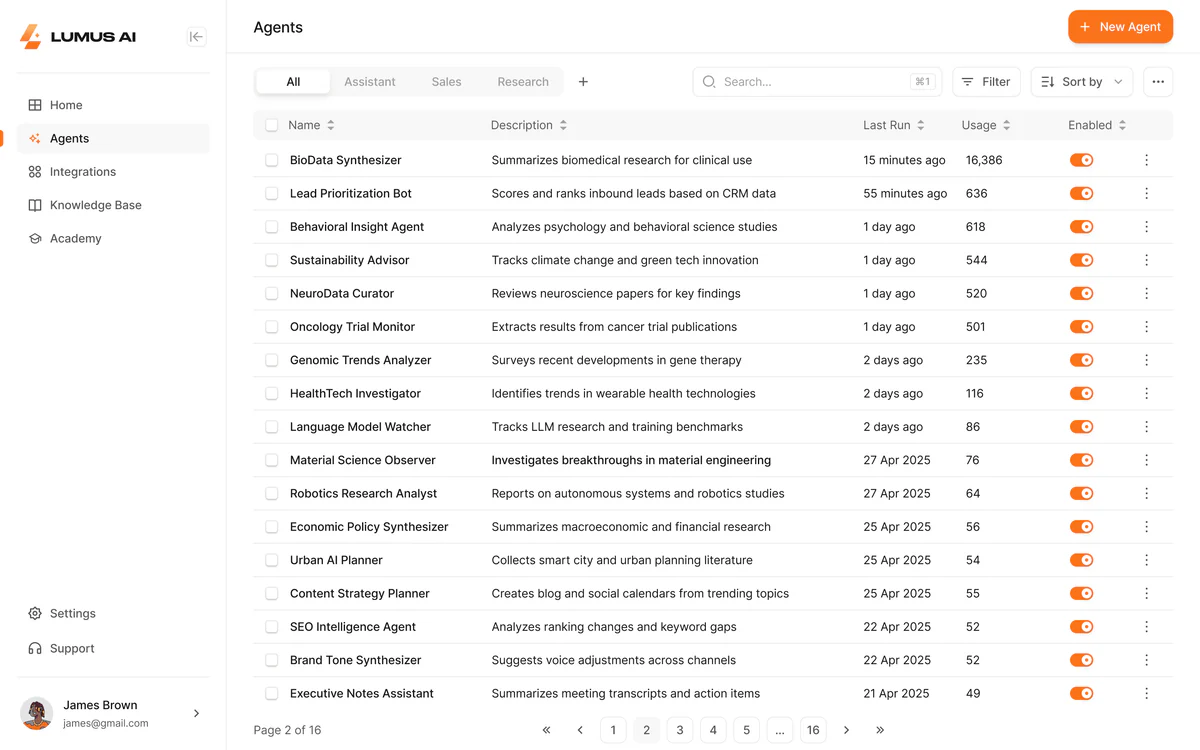Disable the Genomic Trends Analyzer toggle
Screen dimensions: 1200x750
coord(1081,360)
